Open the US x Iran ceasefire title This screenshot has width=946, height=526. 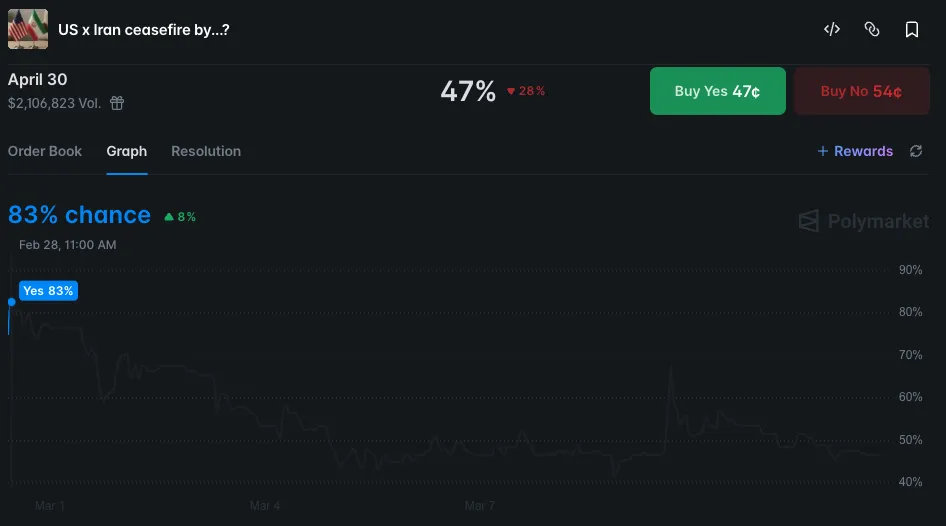[x=144, y=30]
